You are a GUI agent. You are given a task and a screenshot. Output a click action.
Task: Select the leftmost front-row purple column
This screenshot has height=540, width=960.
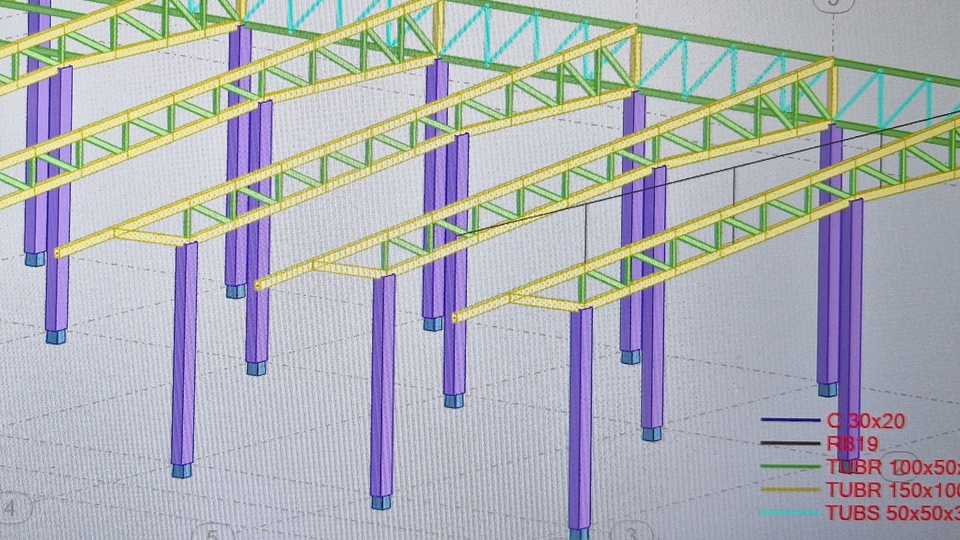183,350
